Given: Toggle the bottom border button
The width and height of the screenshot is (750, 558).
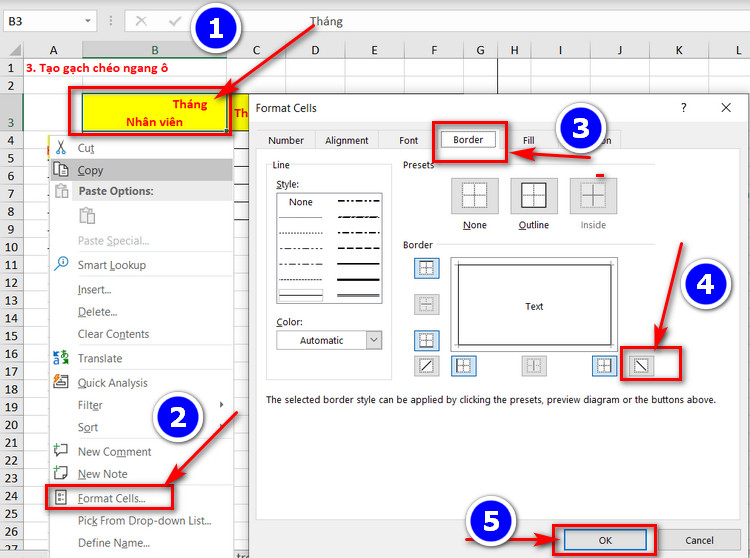Looking at the screenshot, I should [426, 340].
